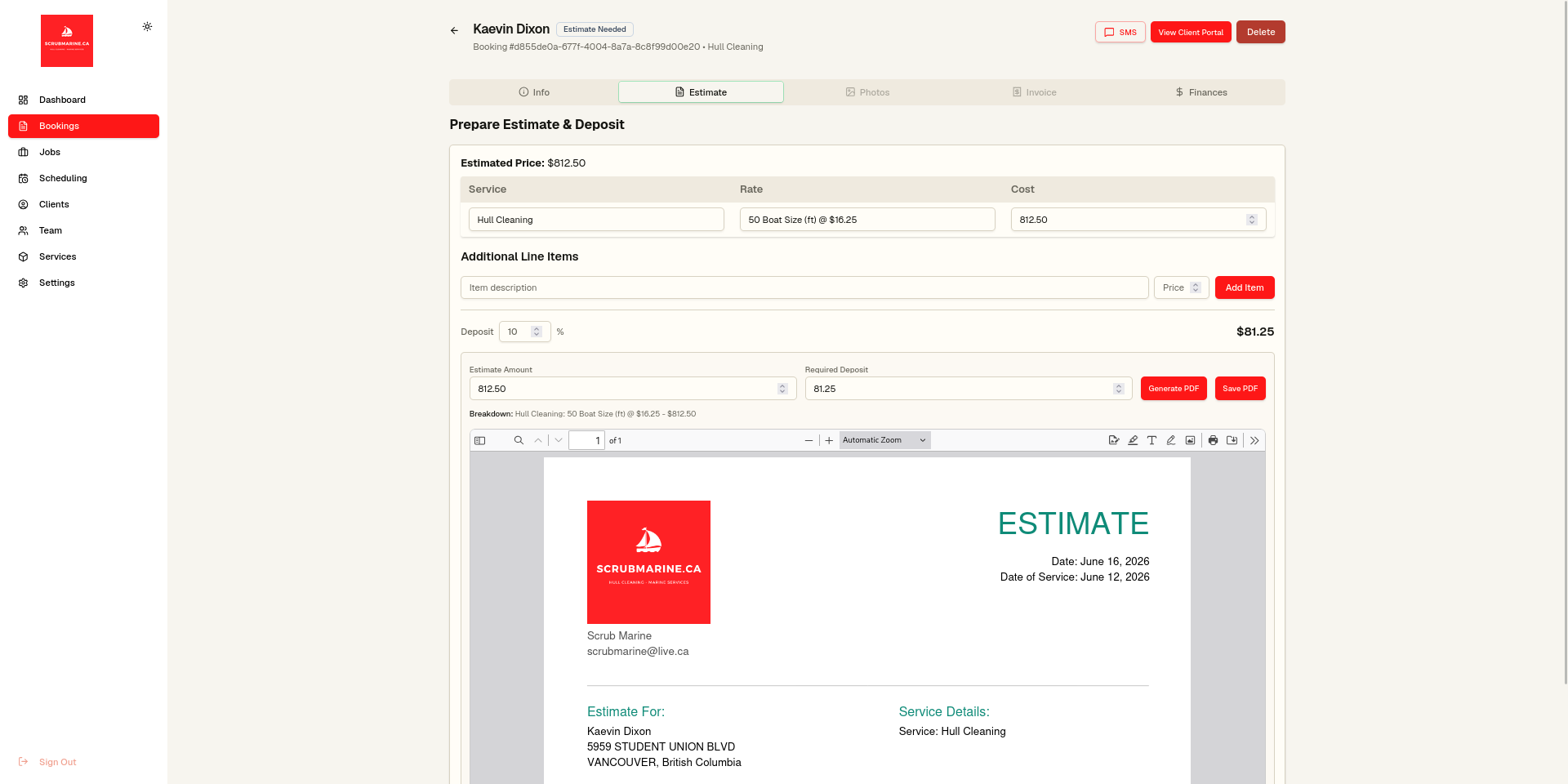Select the PDF add signature tool
The image size is (1568, 784).
coord(1114,440)
